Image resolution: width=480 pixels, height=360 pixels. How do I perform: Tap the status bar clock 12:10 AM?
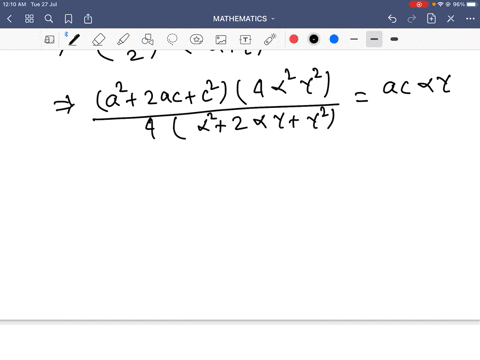(14, 4)
